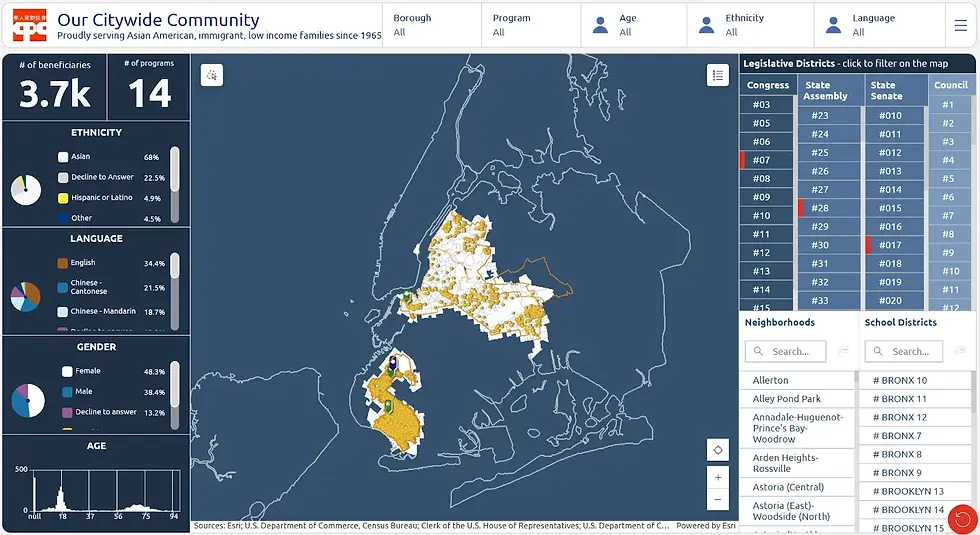Image resolution: width=980 pixels, height=535 pixels.
Task: Select # BRONX 7 school district
Action: pos(915,436)
